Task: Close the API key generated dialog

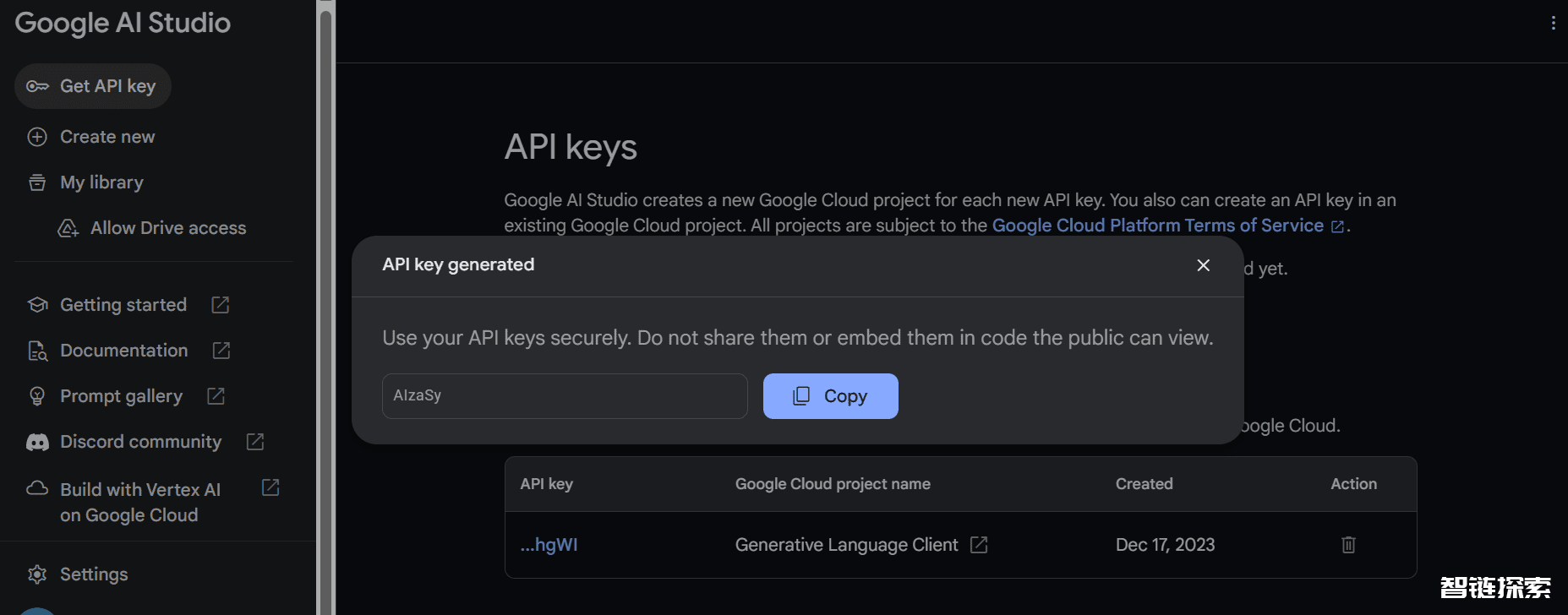Action: pyautogui.click(x=1204, y=265)
